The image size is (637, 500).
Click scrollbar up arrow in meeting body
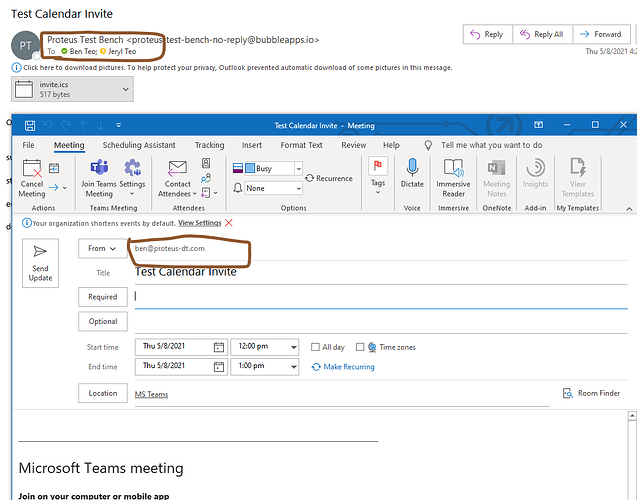click(632, 416)
